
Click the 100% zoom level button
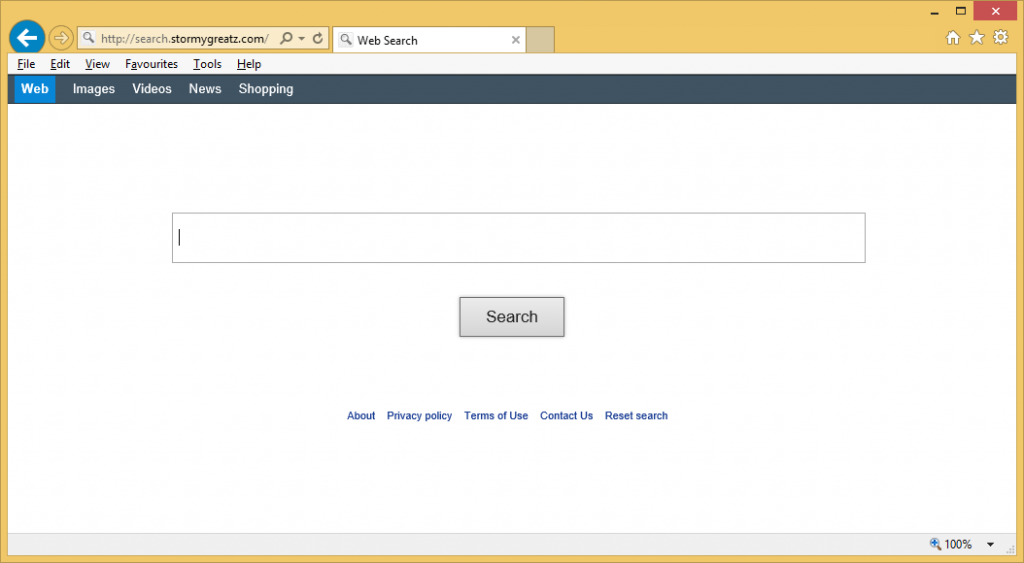pos(951,545)
